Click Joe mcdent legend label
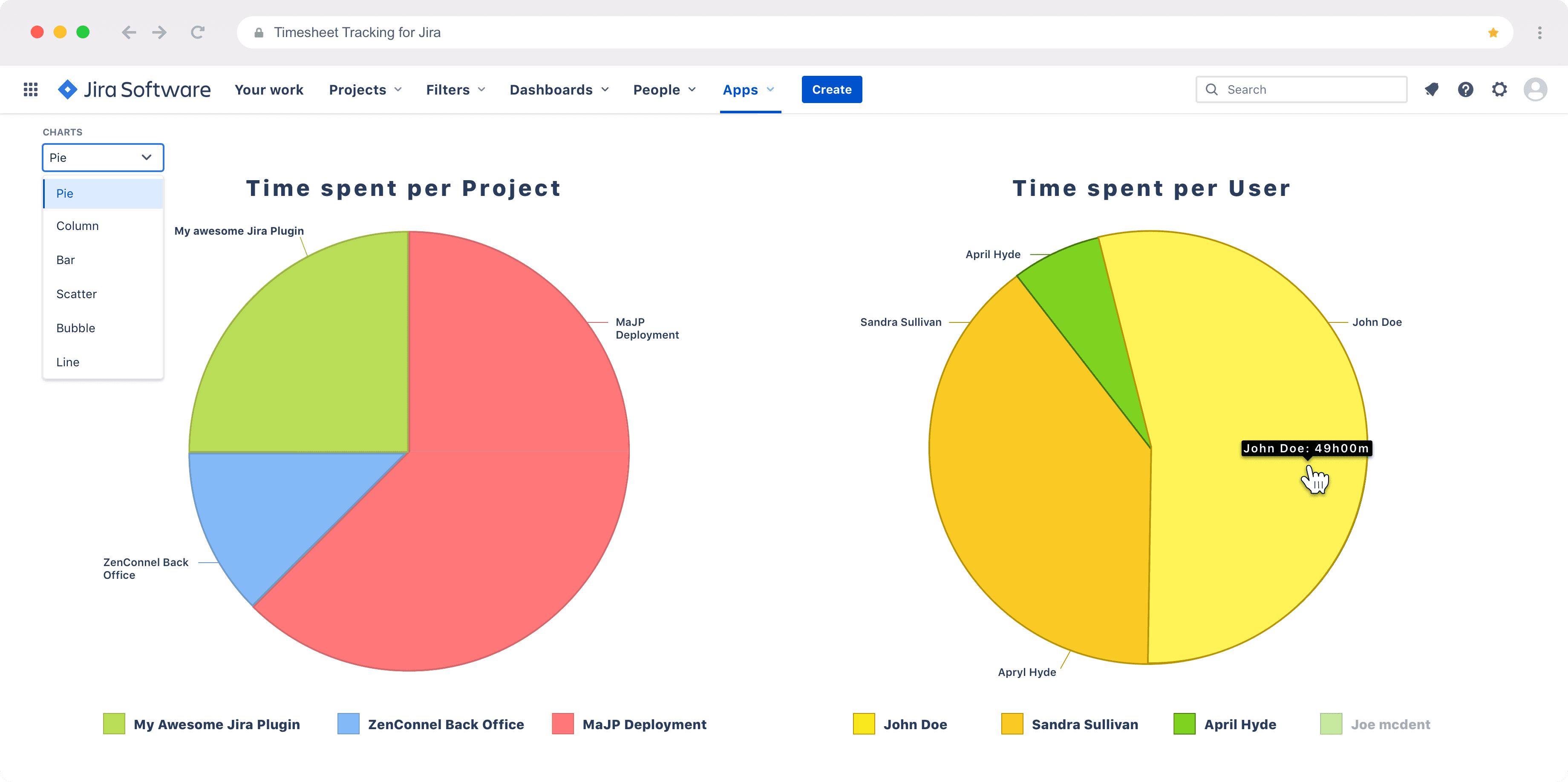Viewport: 1568px width, 782px height. pos(1390,725)
